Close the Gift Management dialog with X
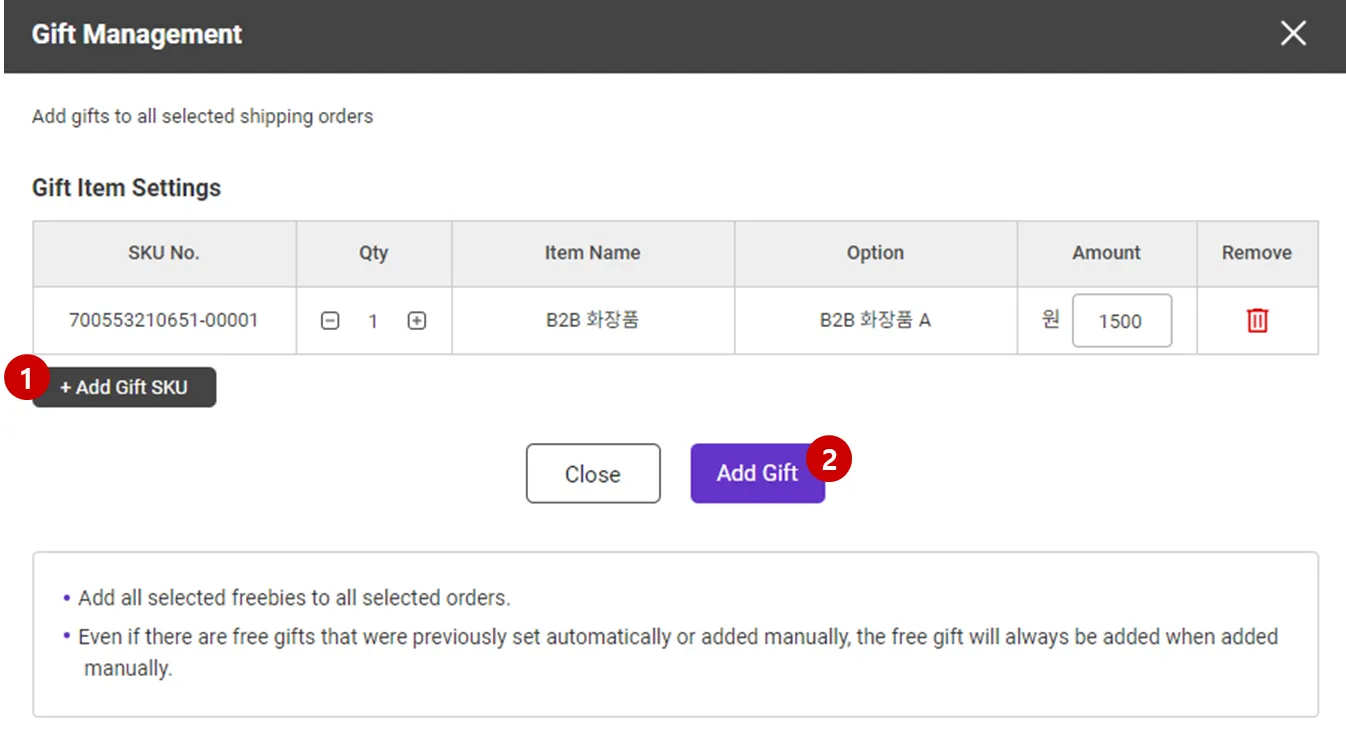1346x749 pixels. [1293, 34]
